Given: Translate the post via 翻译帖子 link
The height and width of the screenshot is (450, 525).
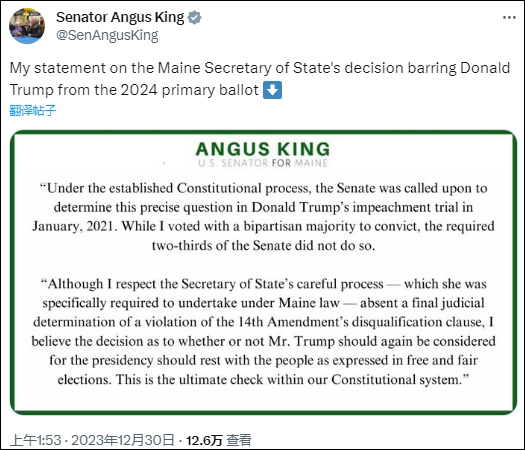Looking at the screenshot, I should [32, 110].
